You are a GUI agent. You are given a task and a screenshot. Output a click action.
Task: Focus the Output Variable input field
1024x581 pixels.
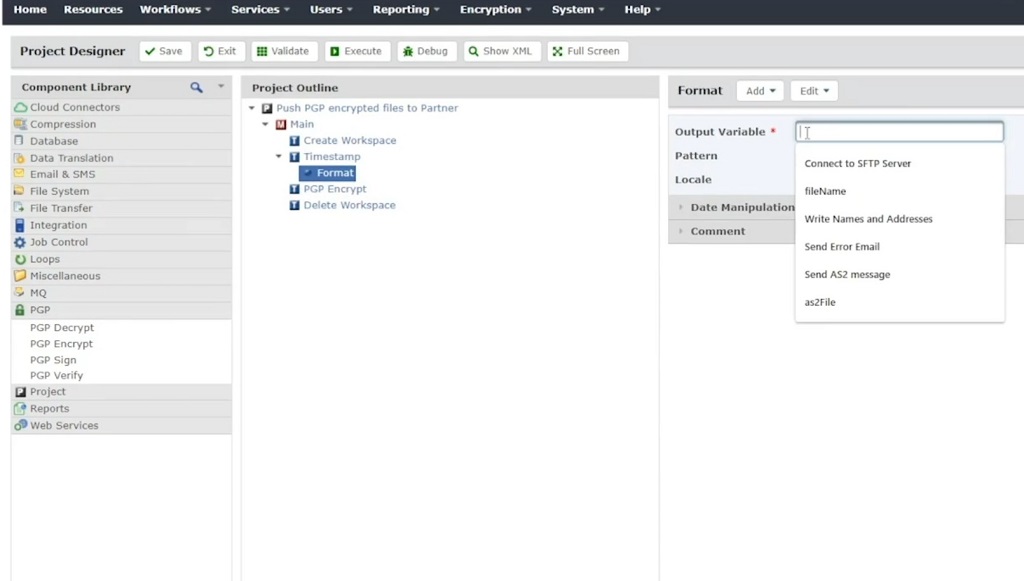(x=899, y=132)
